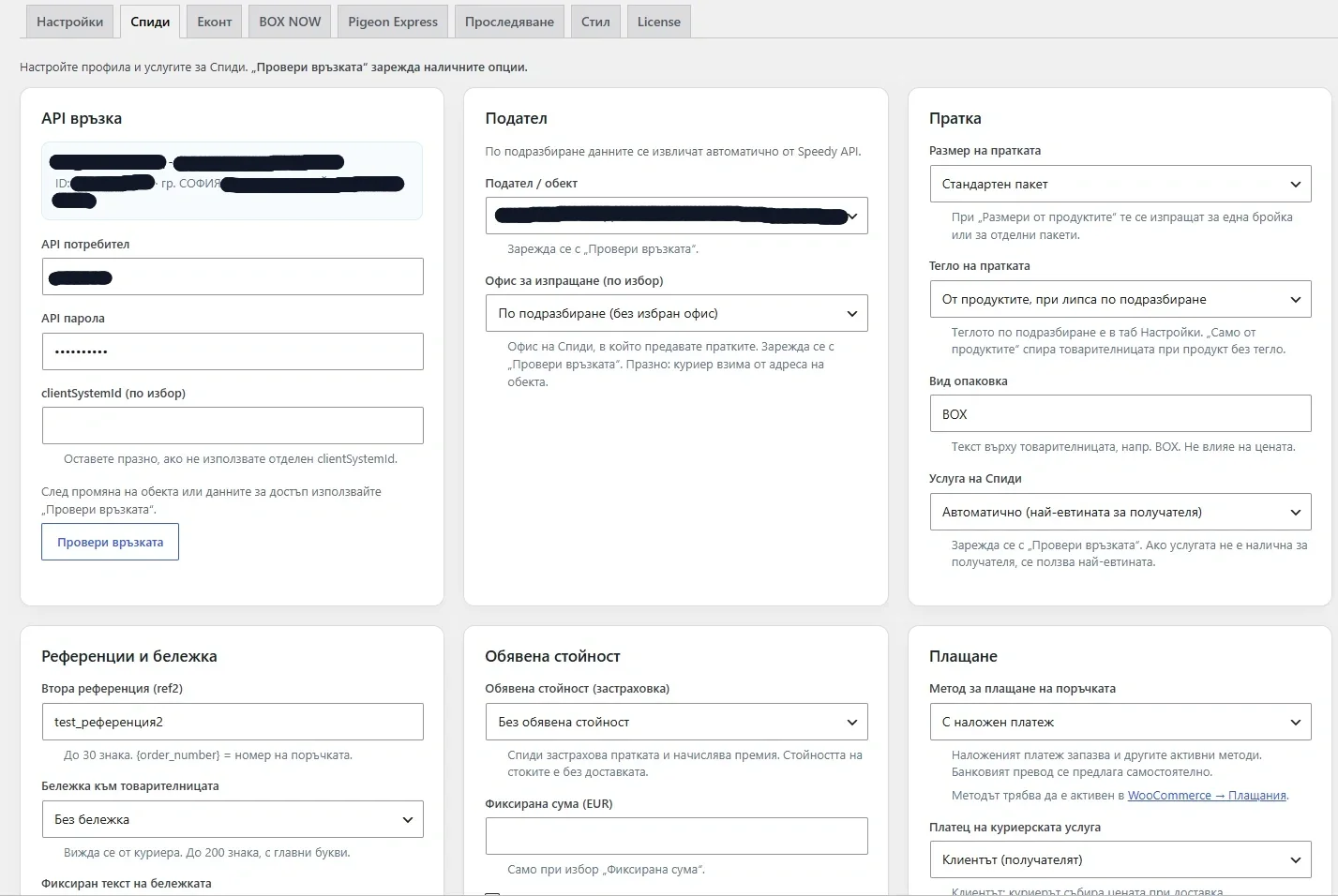The width and height of the screenshot is (1338, 896).
Task: Click the Подател section heading
Action: tap(516, 118)
